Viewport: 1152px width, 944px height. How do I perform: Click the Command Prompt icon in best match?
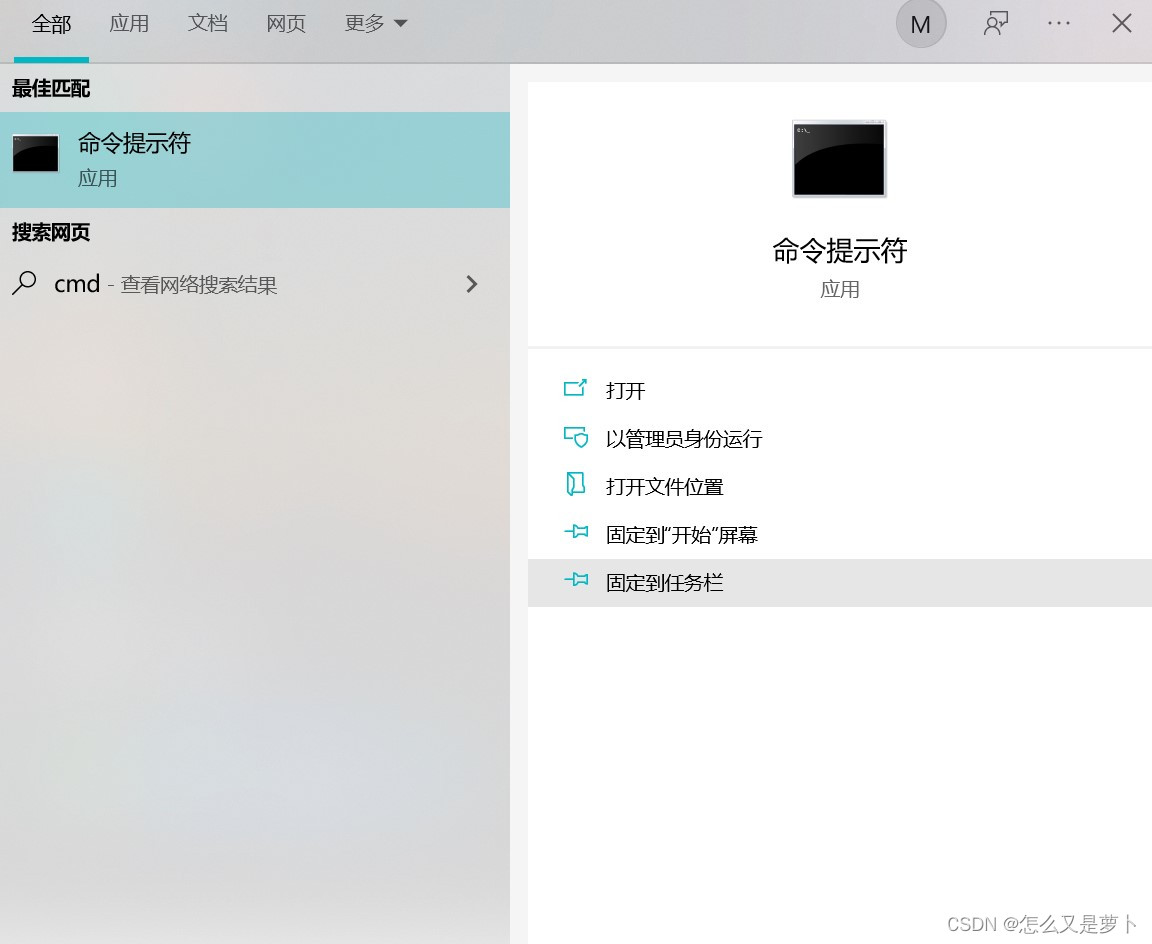(x=35, y=154)
